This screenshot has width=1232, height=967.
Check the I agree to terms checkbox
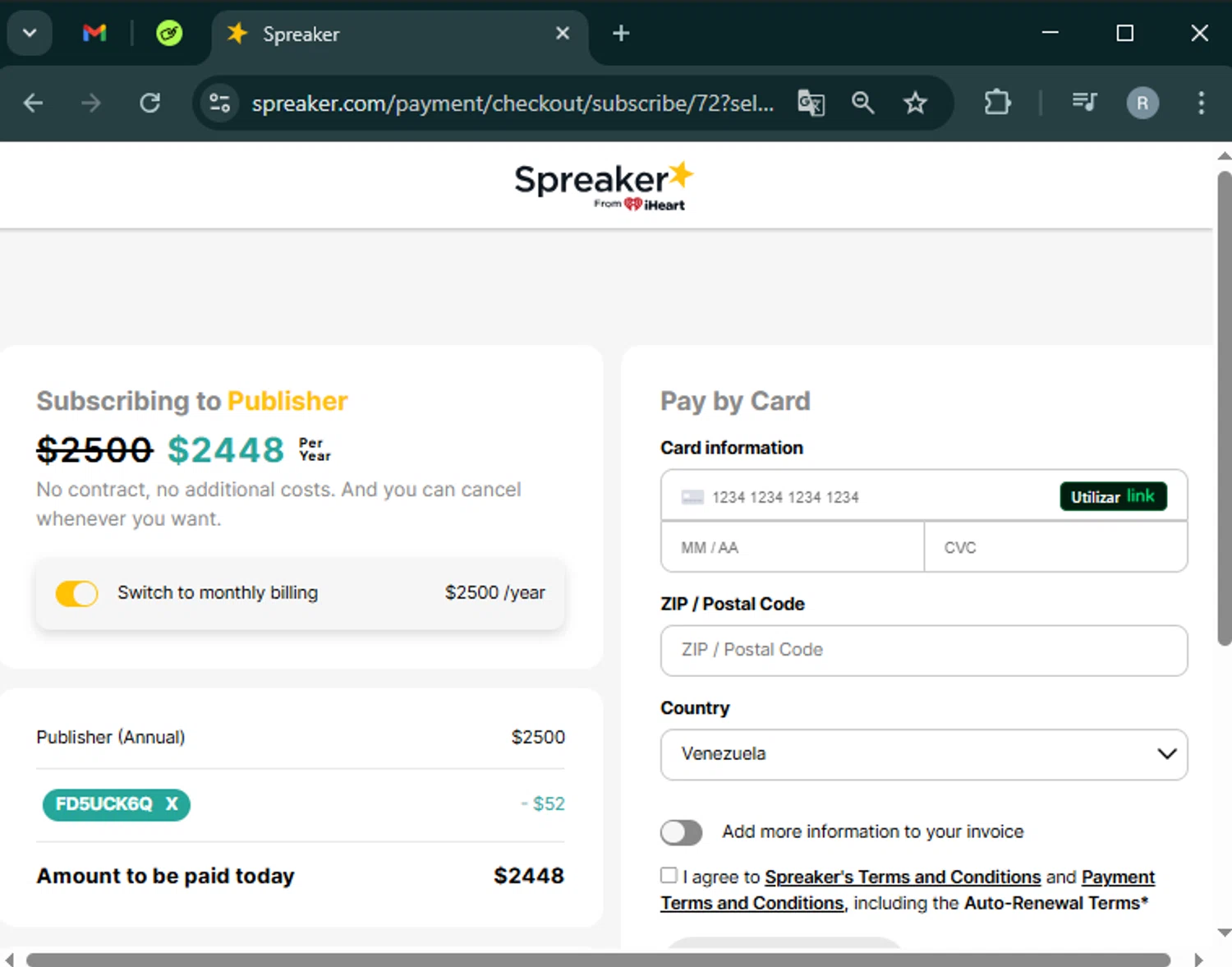(669, 876)
